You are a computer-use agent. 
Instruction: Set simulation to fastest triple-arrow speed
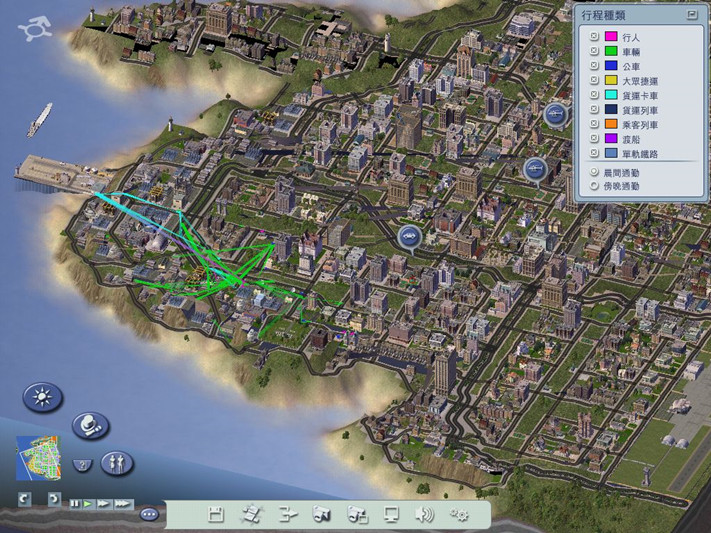(123, 504)
